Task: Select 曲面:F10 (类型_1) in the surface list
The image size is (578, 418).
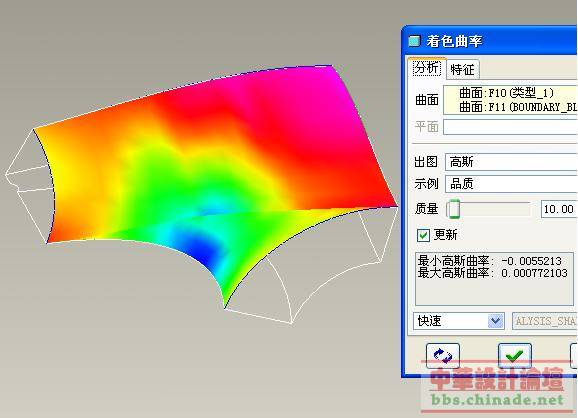Action: tap(506, 93)
